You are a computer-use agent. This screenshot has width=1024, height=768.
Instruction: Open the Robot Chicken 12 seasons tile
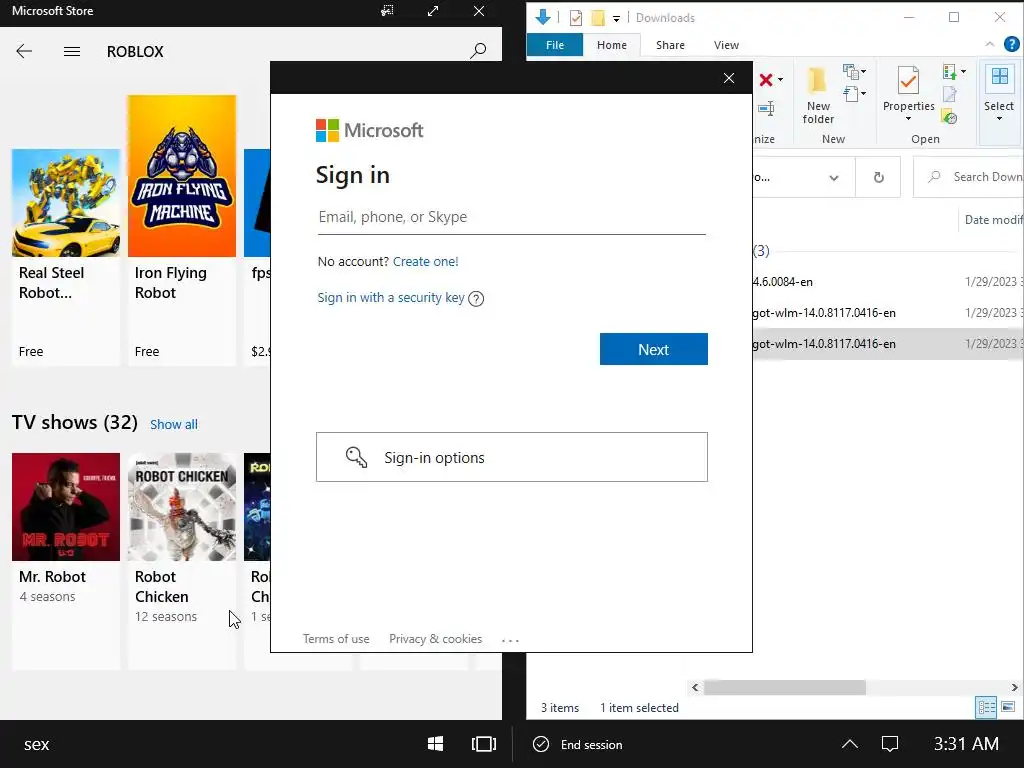[182, 562]
